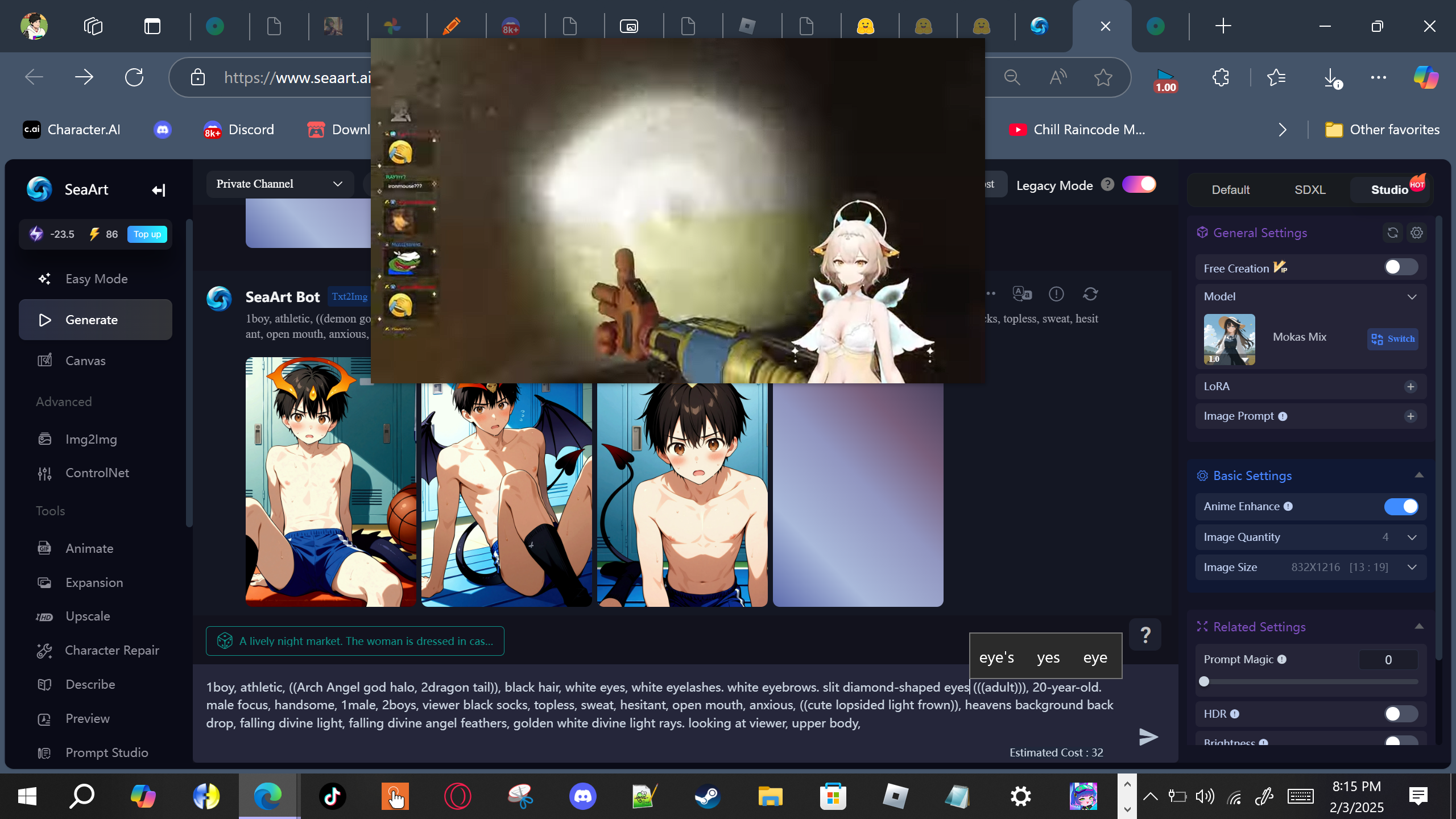1456x819 pixels.
Task: Click the Mokas Mix model thumbnail
Action: (x=1229, y=340)
